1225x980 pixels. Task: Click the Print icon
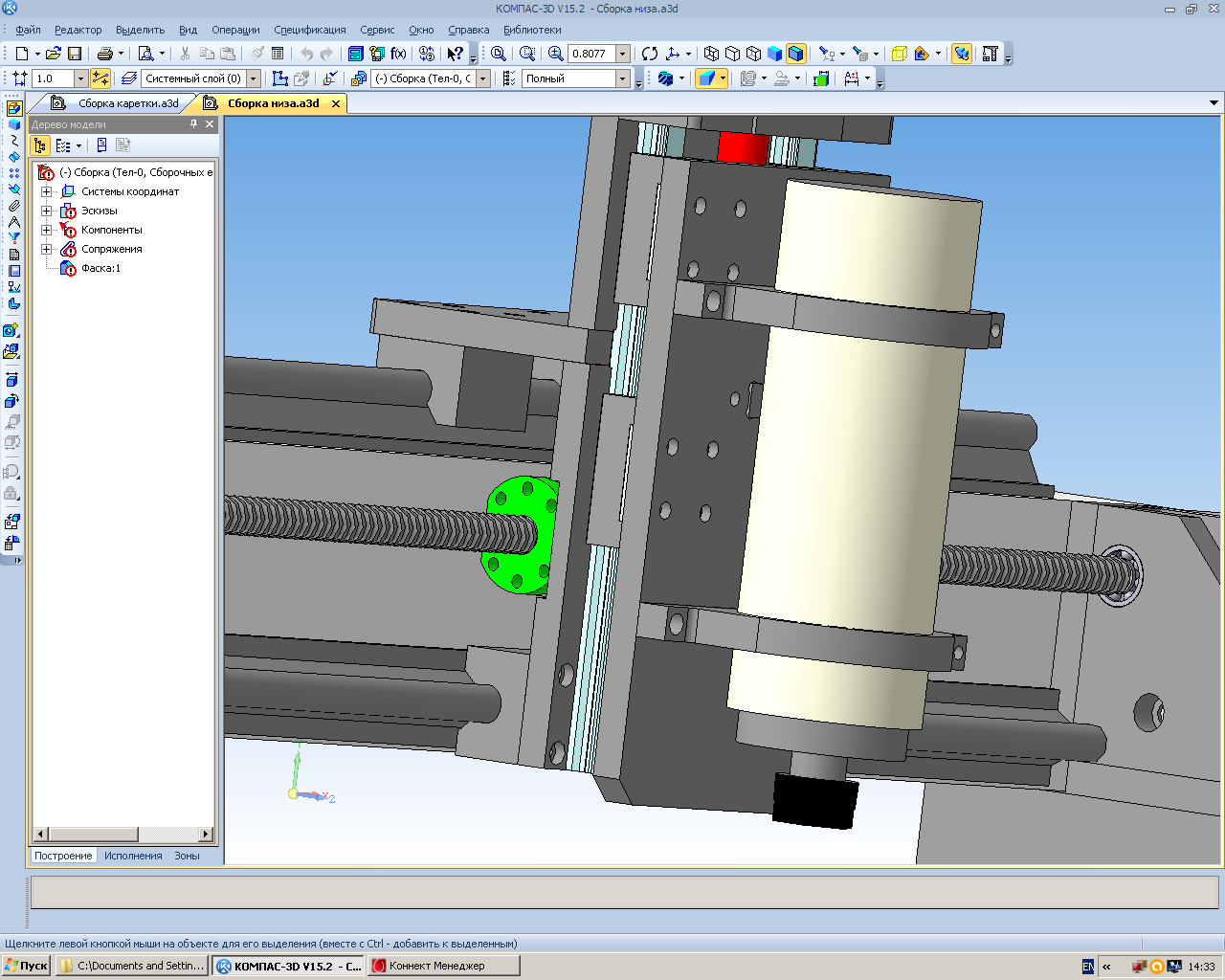105,54
